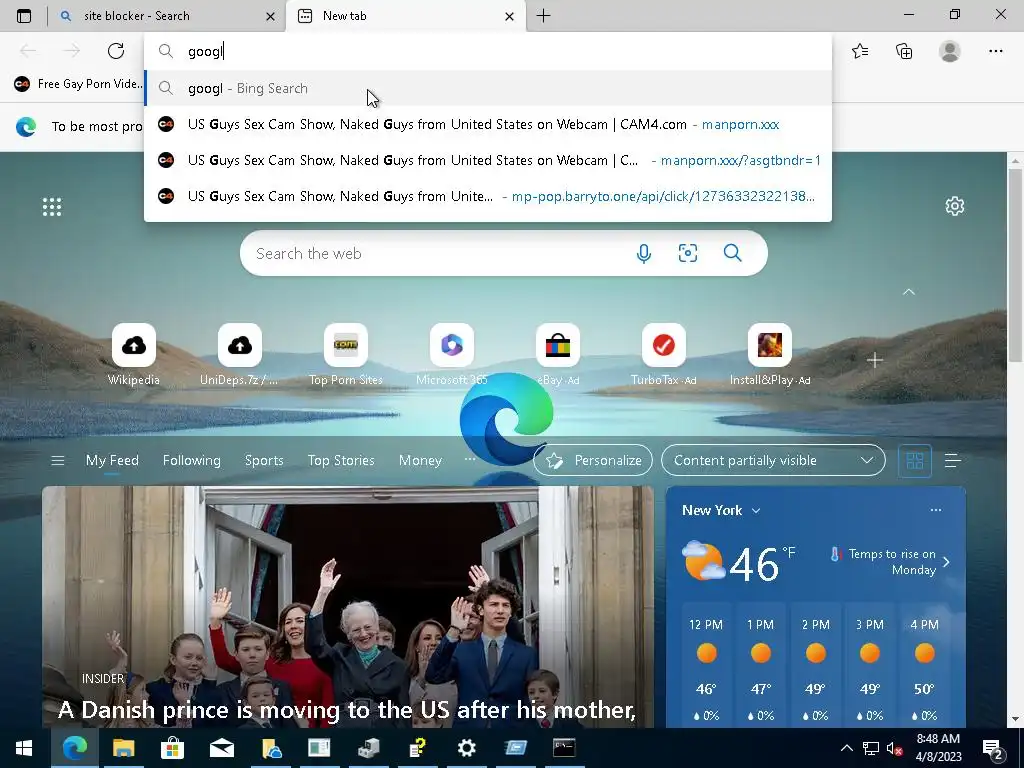Add a new quick link site
Image resolution: width=1024 pixels, height=768 pixels.
[x=875, y=360]
